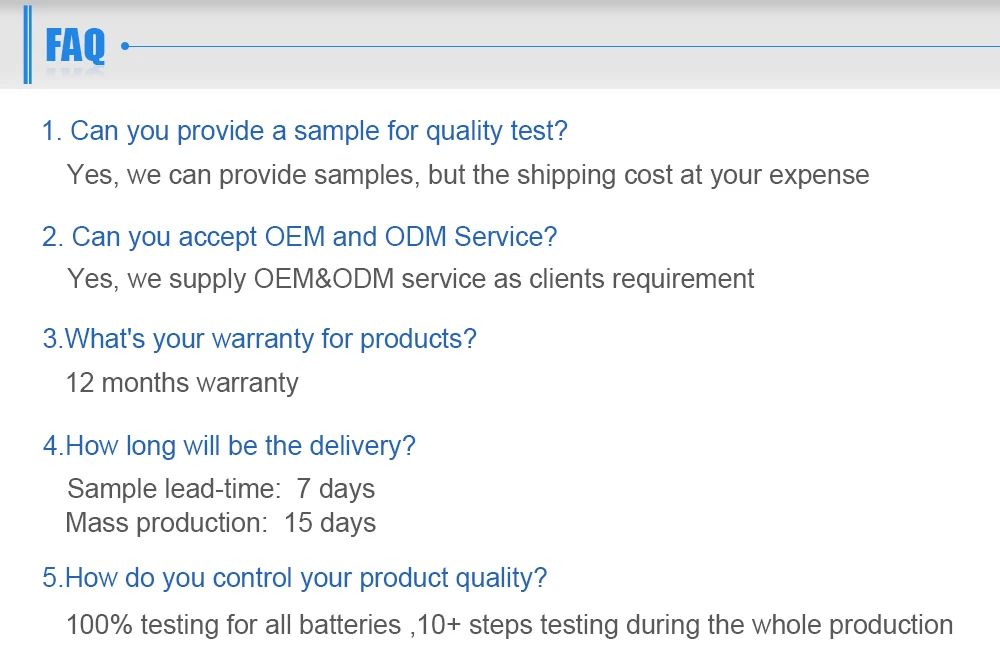
Task: Open the OEM and ODM Service question
Action: click(x=299, y=237)
